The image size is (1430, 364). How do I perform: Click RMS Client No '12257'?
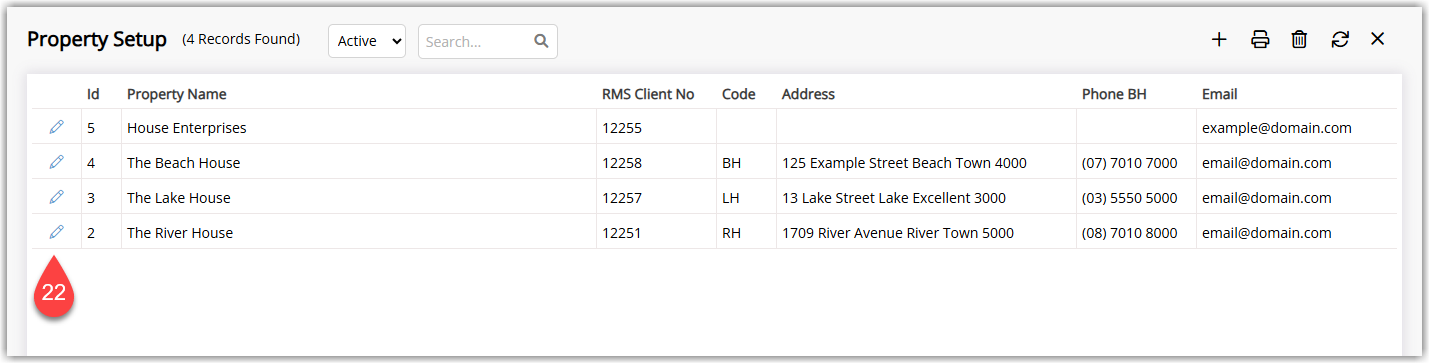pyautogui.click(x=622, y=198)
